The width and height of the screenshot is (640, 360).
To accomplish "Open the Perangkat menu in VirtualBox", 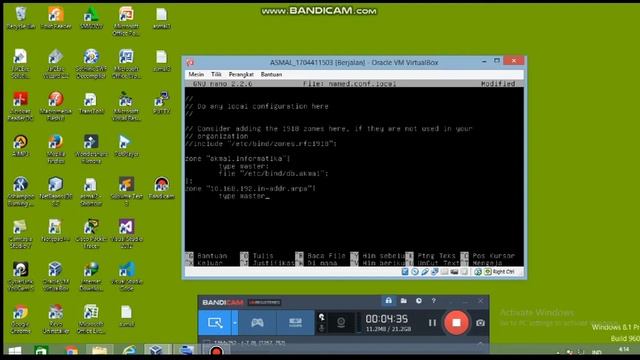I will [x=241, y=74].
